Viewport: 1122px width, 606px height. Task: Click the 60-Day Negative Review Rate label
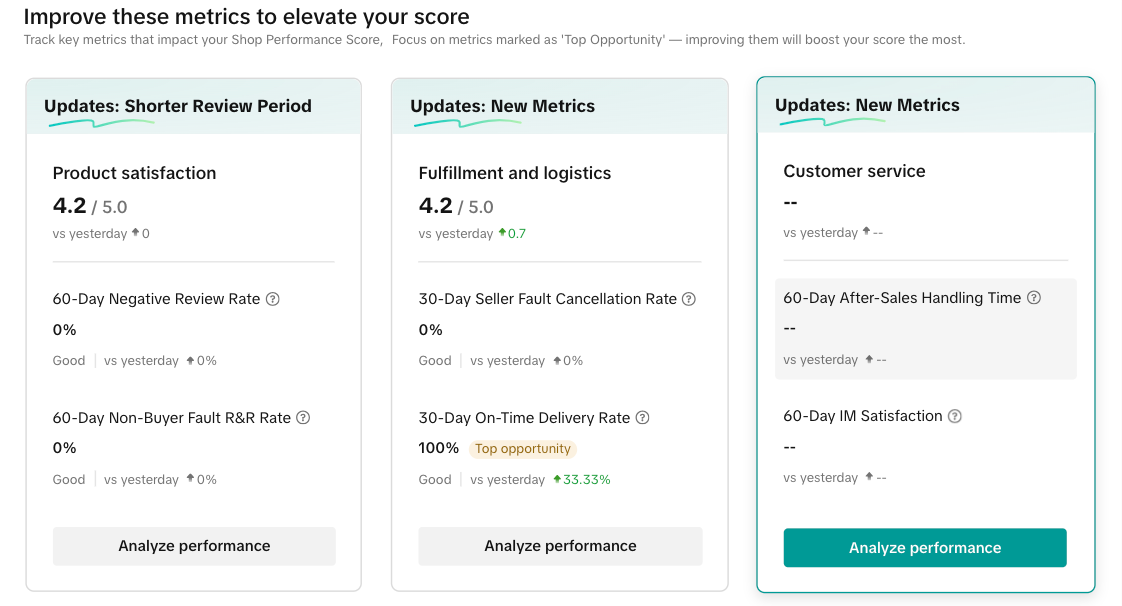pyautogui.click(x=156, y=299)
